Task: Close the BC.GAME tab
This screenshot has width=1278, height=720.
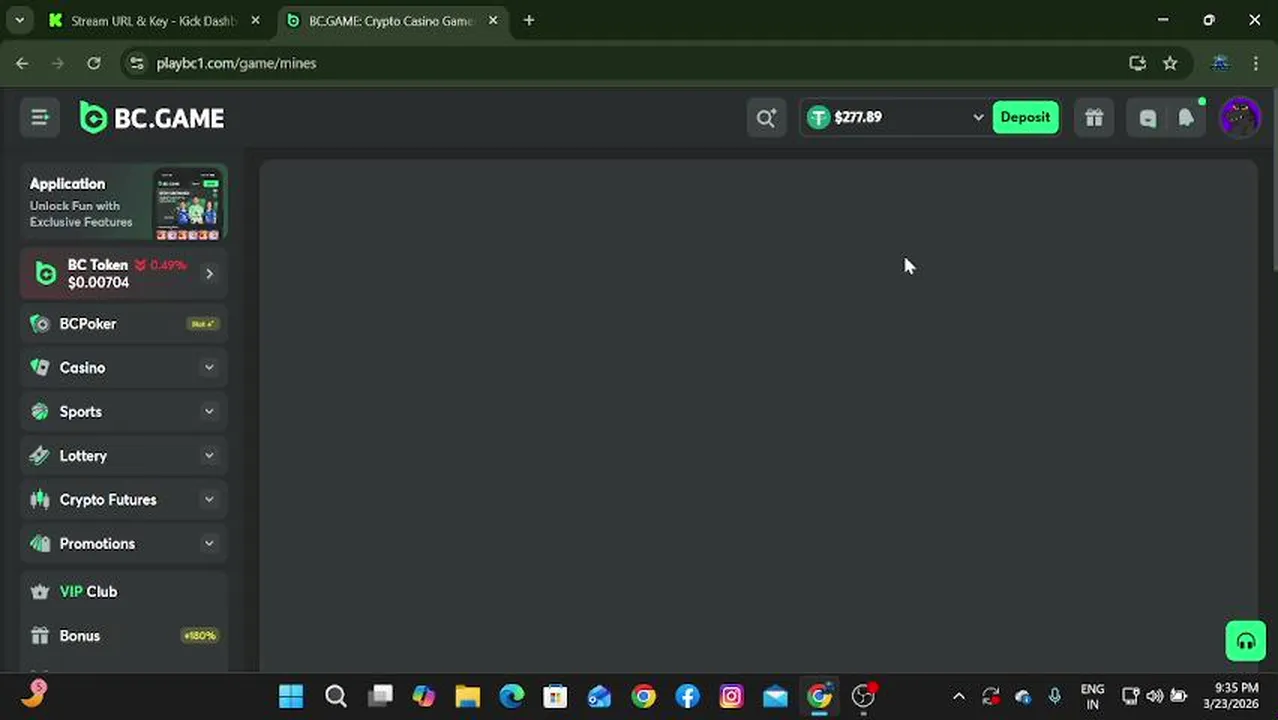Action: (493, 20)
